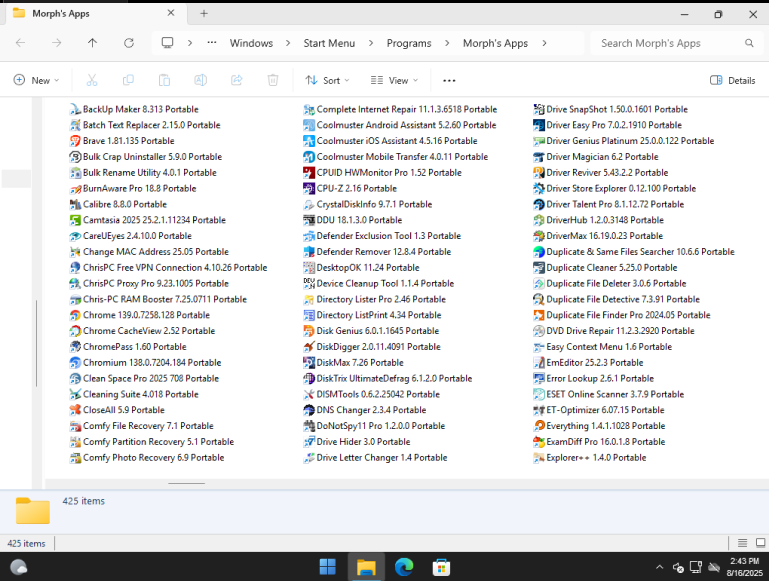
Task: Click the Driver Reviver 5.43.2.2 icon
Action: 538,173
